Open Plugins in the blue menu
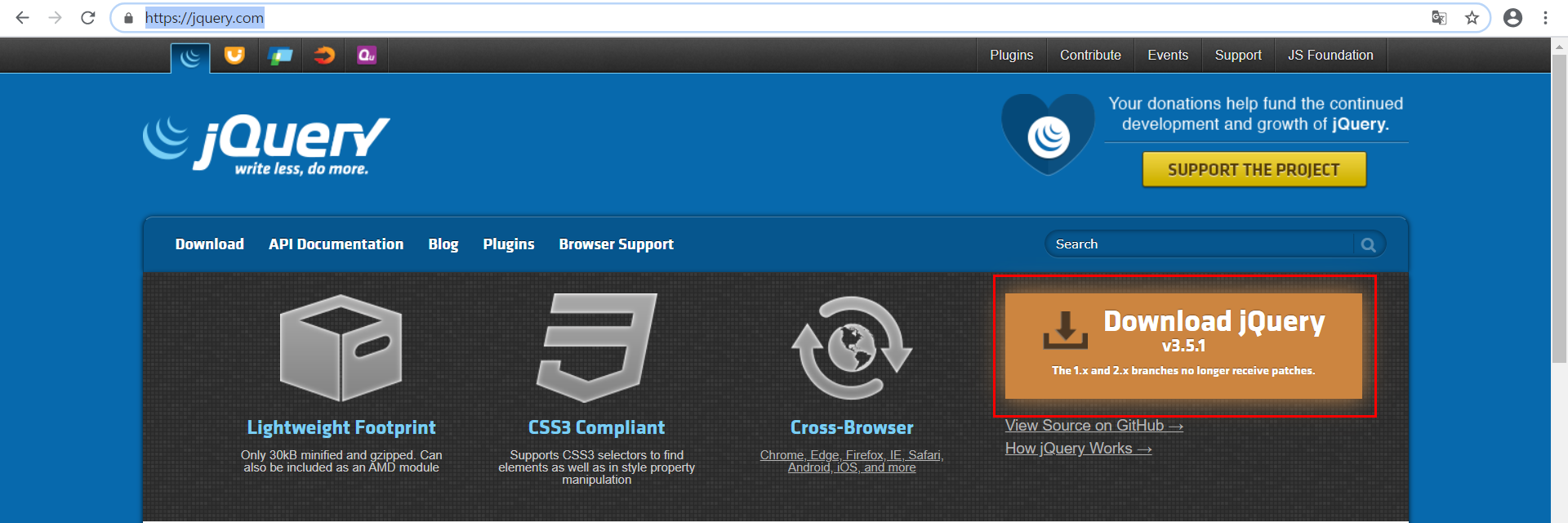The width and height of the screenshot is (1568, 523). click(509, 244)
